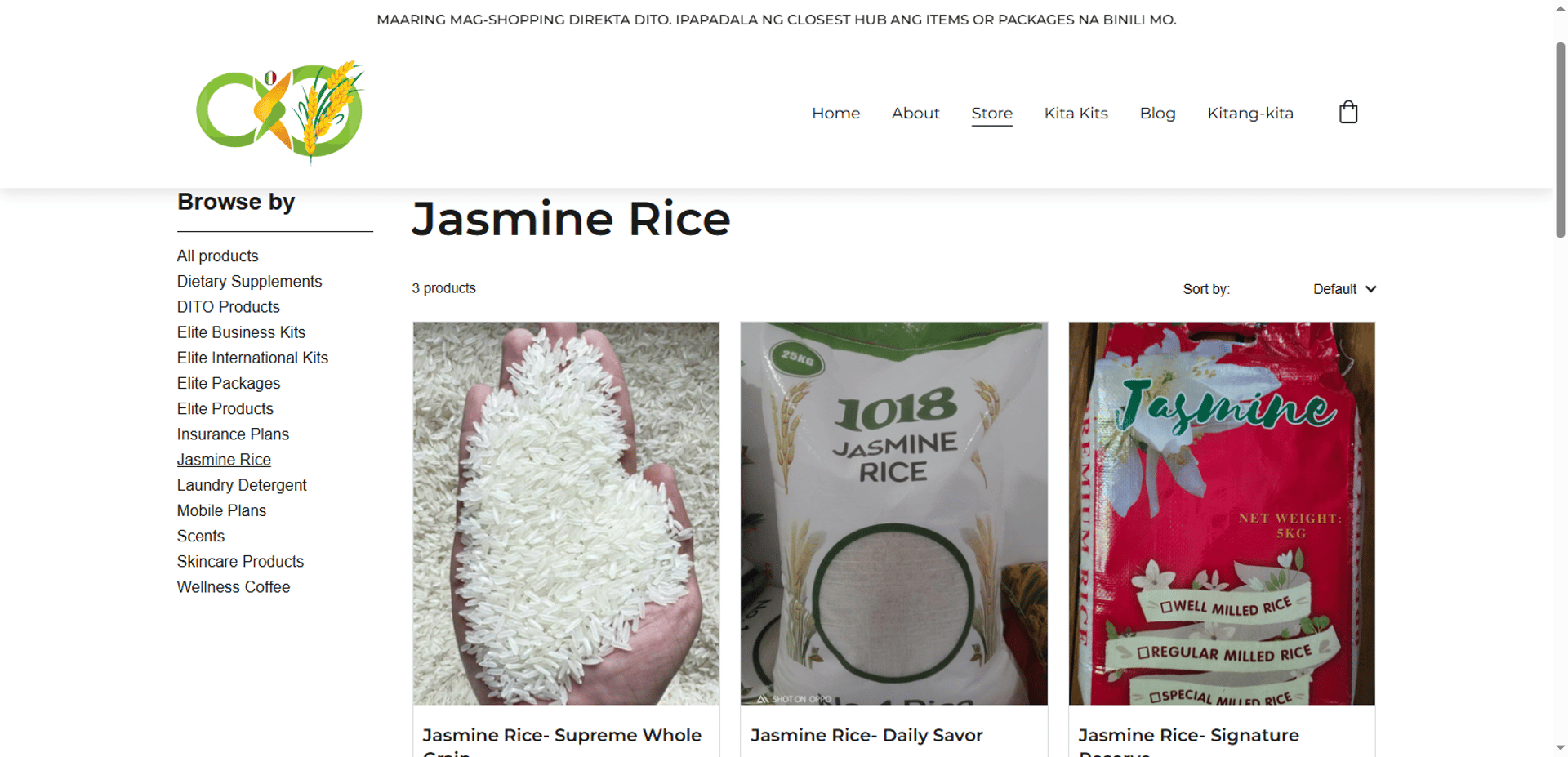
Task: Select the Wellness Coffee category
Action: pyautogui.click(x=234, y=586)
